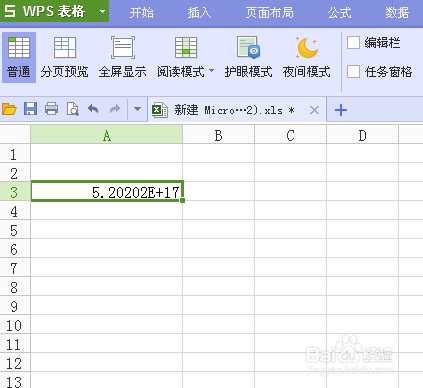Select row 5 header

coord(15,229)
